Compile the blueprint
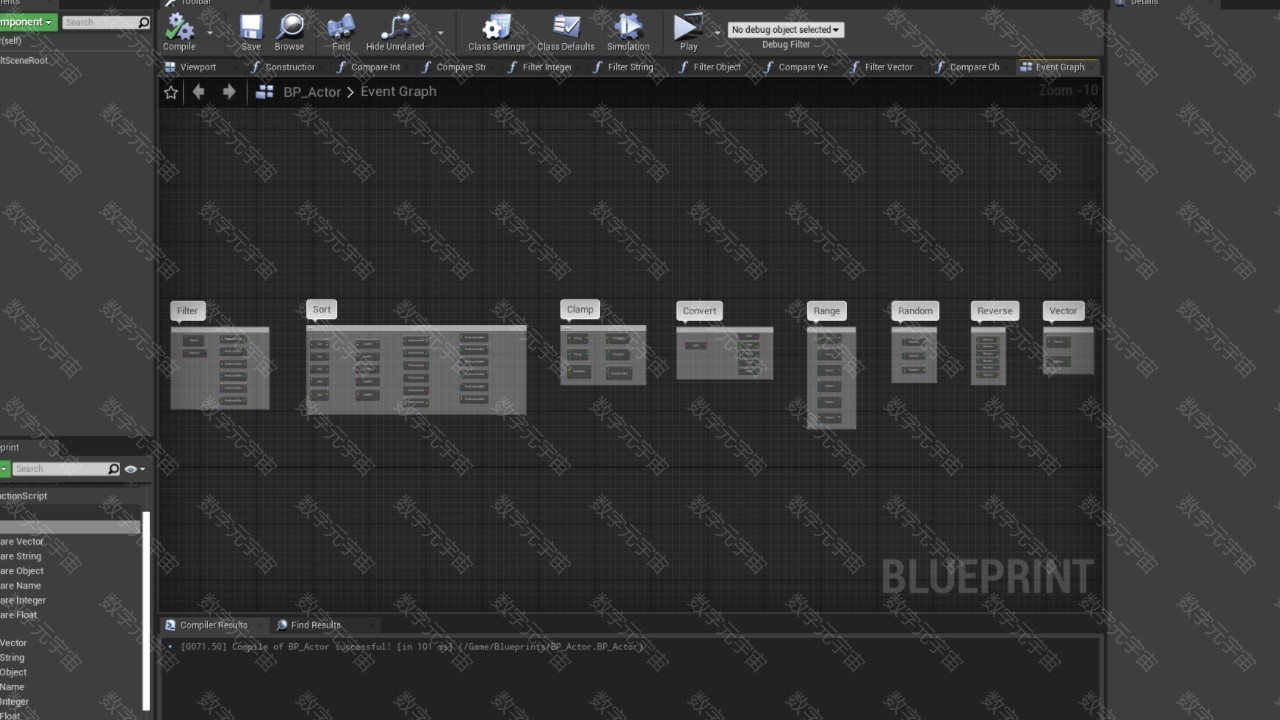 point(179,32)
